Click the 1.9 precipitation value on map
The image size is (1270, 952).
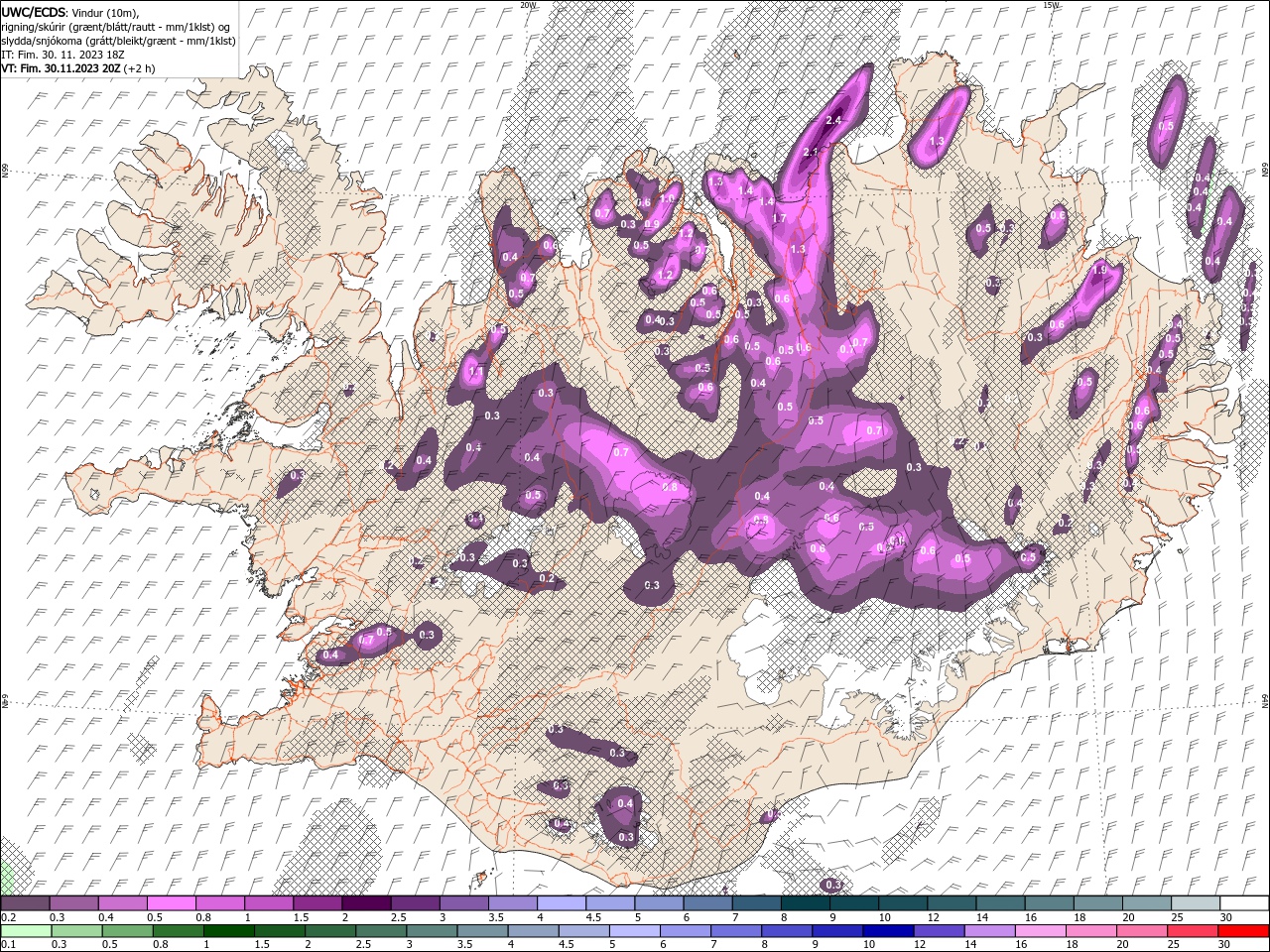point(1099,270)
